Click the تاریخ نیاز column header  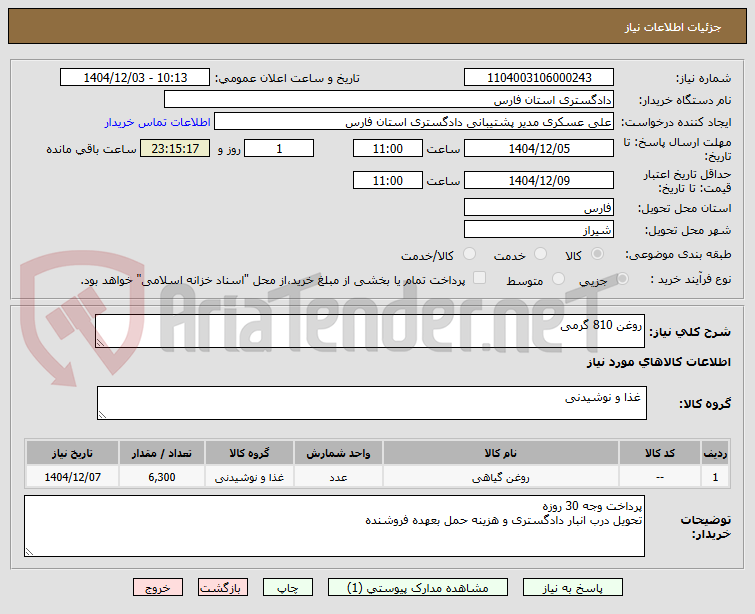72,453
